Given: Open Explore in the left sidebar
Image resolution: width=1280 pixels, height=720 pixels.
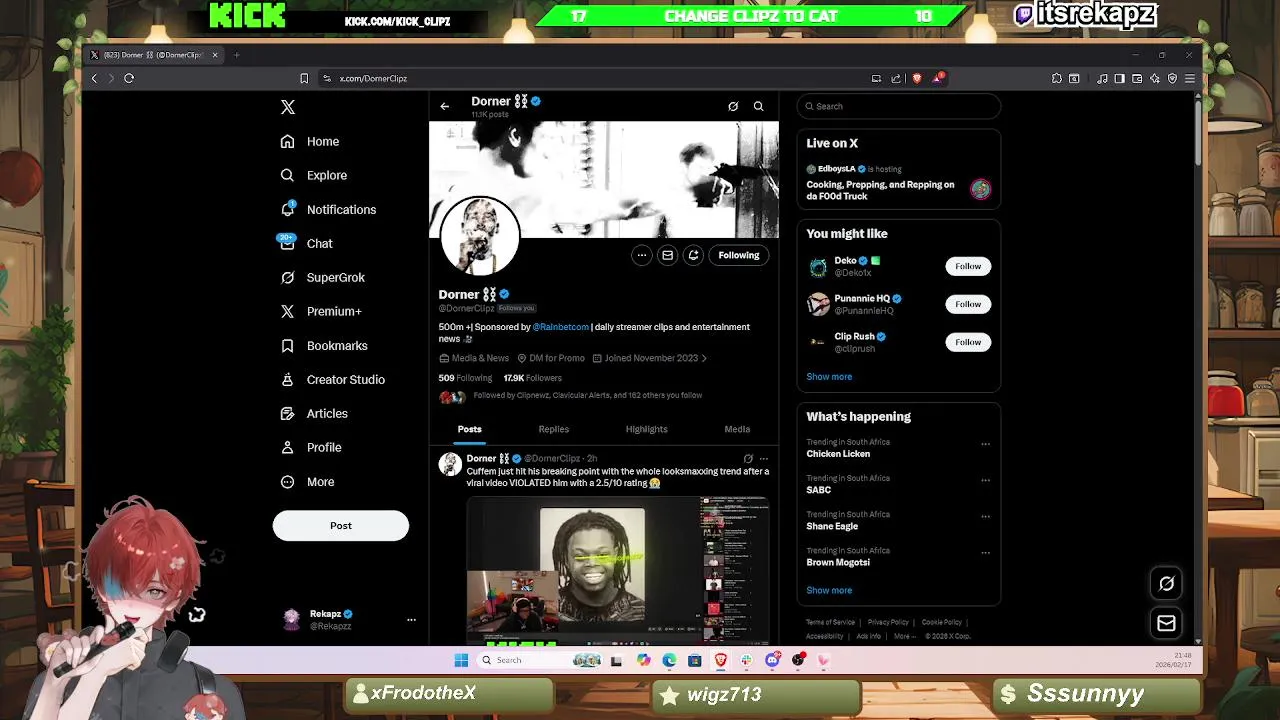Looking at the screenshot, I should tap(314, 175).
